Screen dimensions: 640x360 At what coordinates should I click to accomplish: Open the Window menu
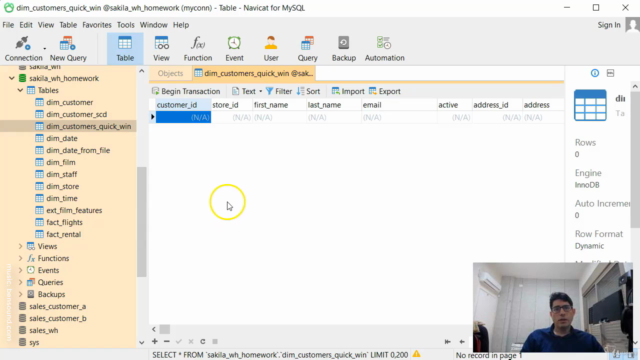tap(153, 25)
